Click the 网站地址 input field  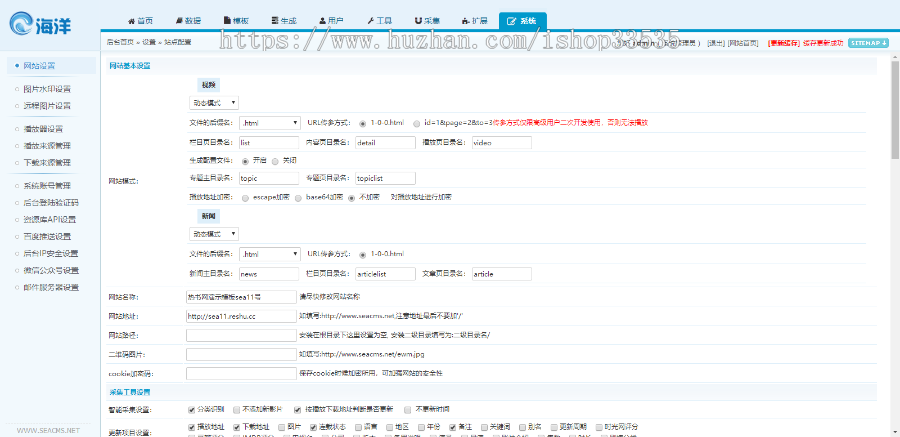click(241, 316)
